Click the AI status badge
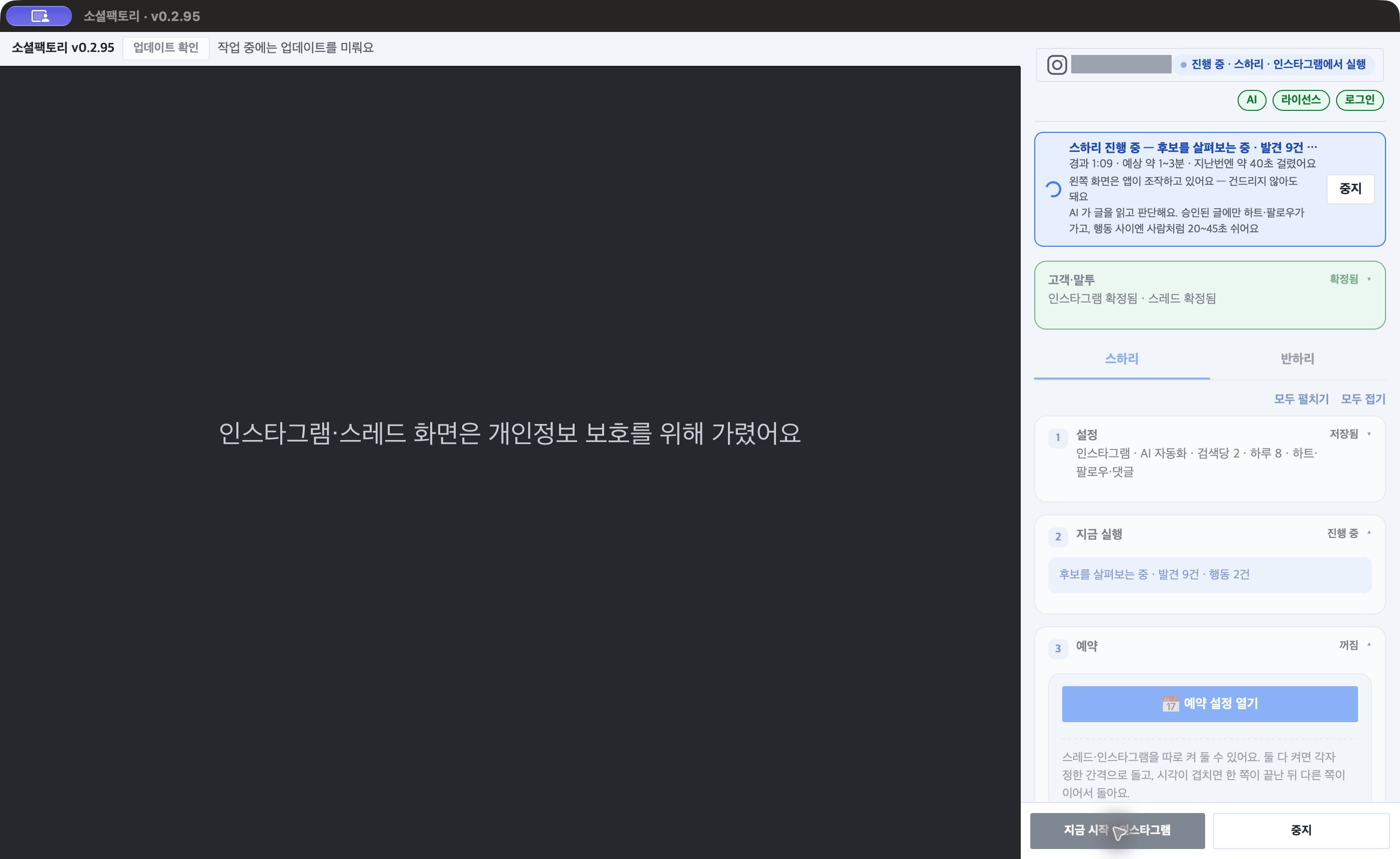The height and width of the screenshot is (859, 1400). pos(1251,100)
